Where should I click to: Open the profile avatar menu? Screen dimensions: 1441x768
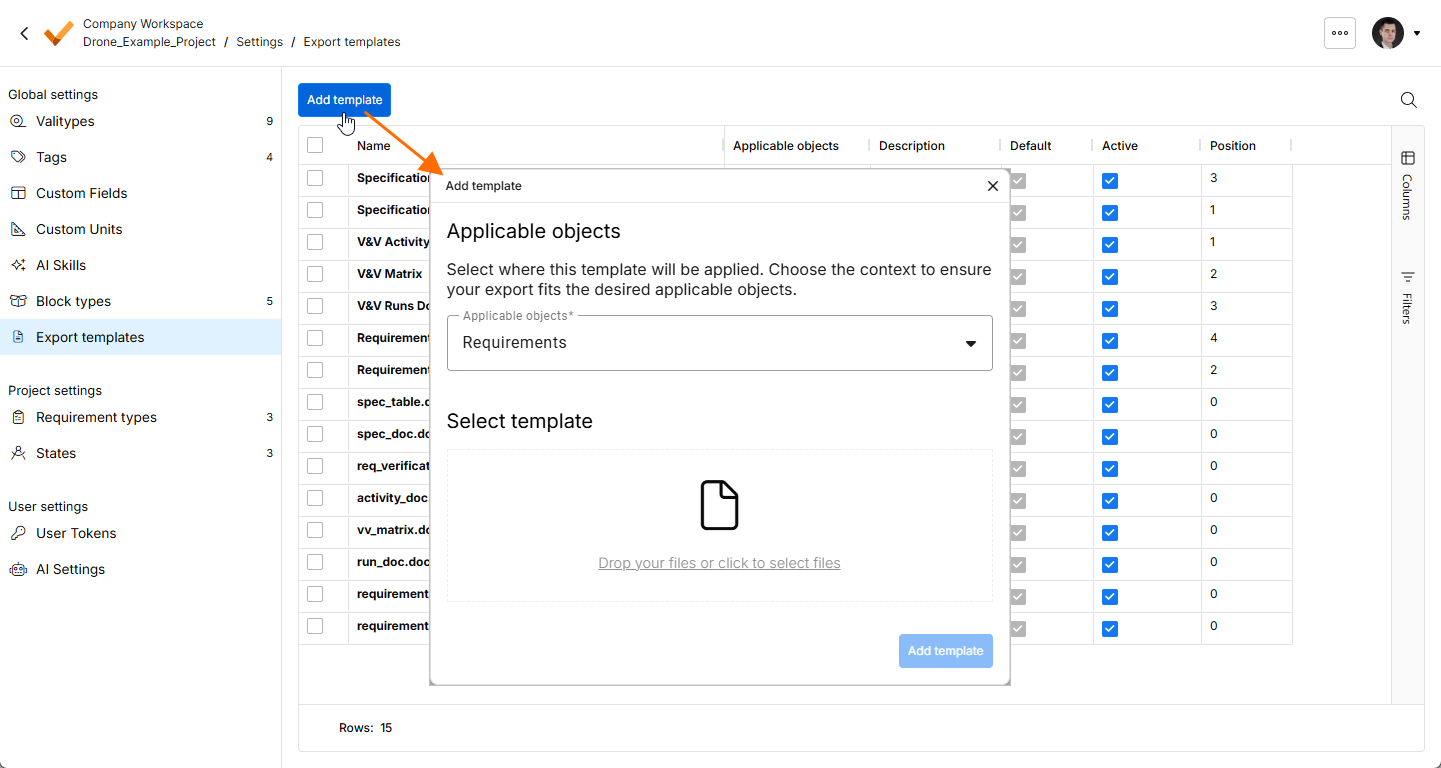pos(1388,33)
